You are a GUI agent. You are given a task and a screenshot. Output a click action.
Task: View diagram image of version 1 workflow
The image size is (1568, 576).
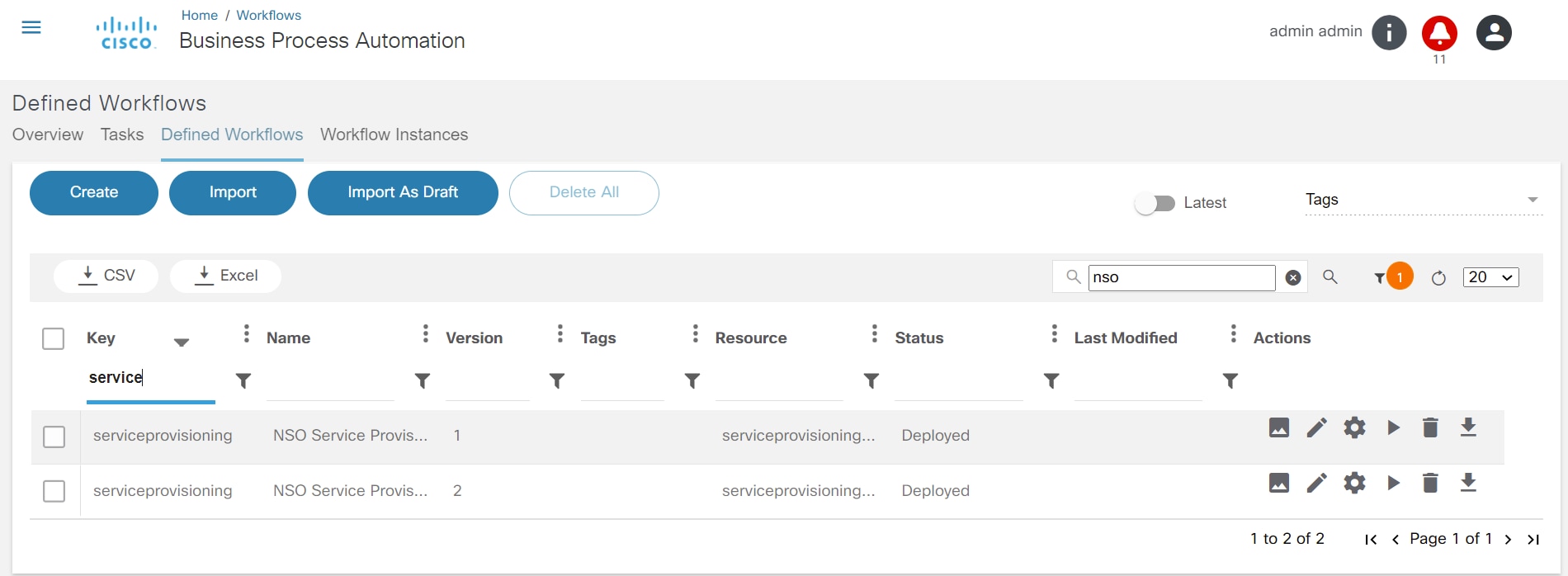pos(1278,427)
